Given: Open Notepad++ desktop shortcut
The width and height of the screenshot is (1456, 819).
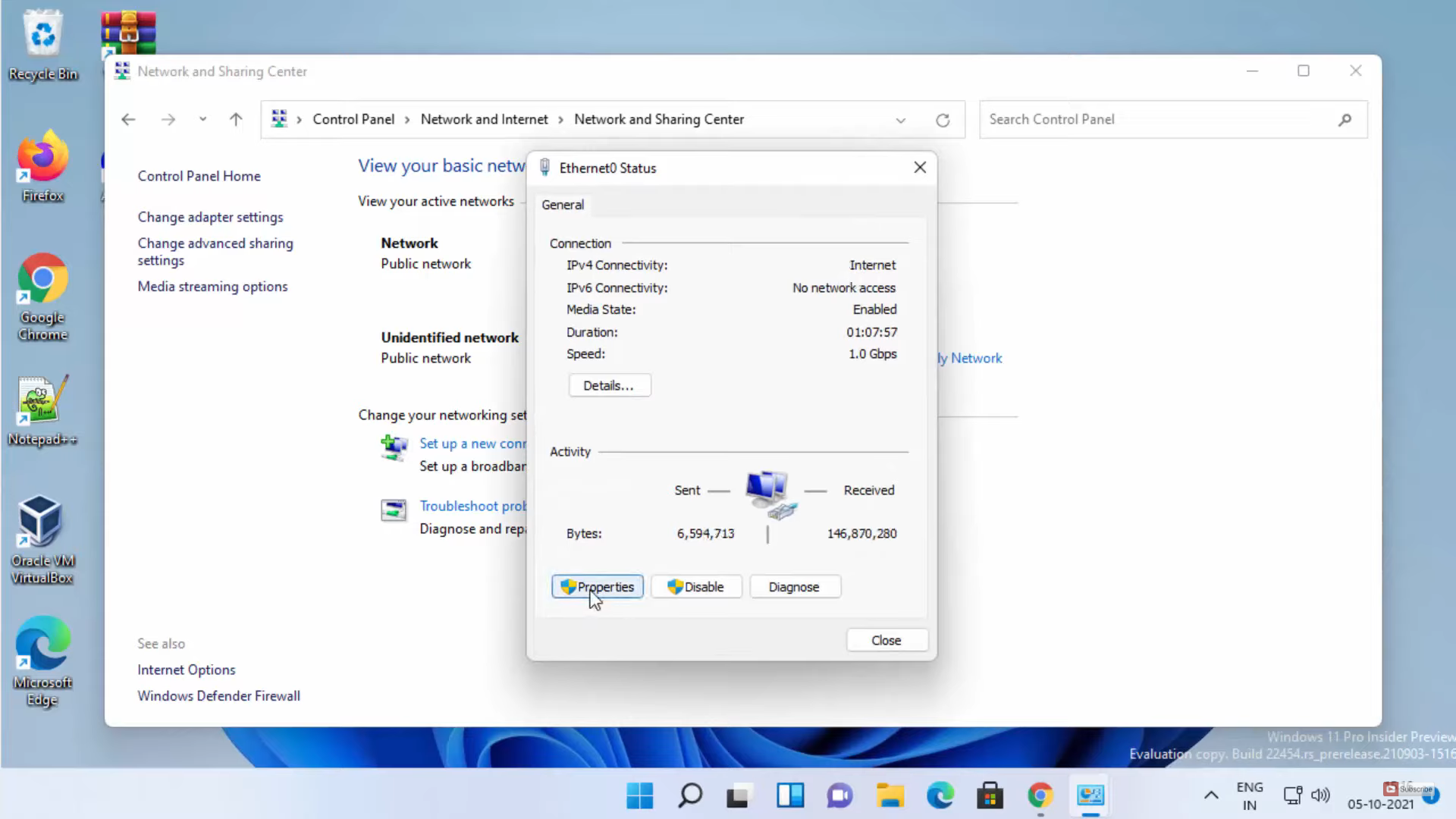Looking at the screenshot, I should 42,409.
